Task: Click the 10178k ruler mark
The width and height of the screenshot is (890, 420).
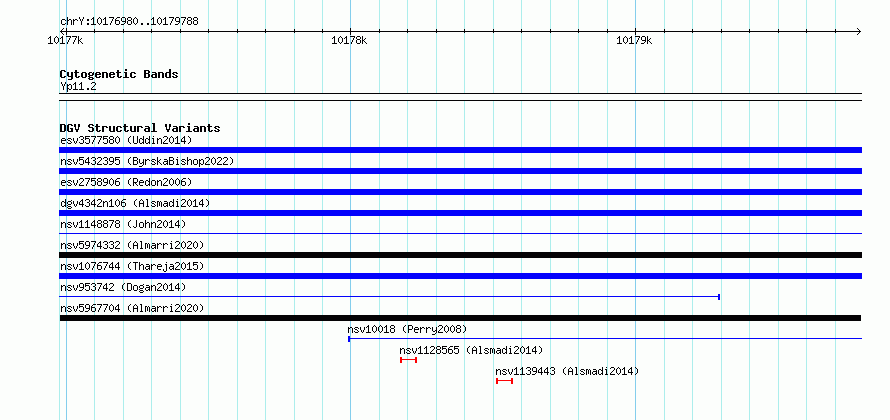Action: [x=350, y=40]
